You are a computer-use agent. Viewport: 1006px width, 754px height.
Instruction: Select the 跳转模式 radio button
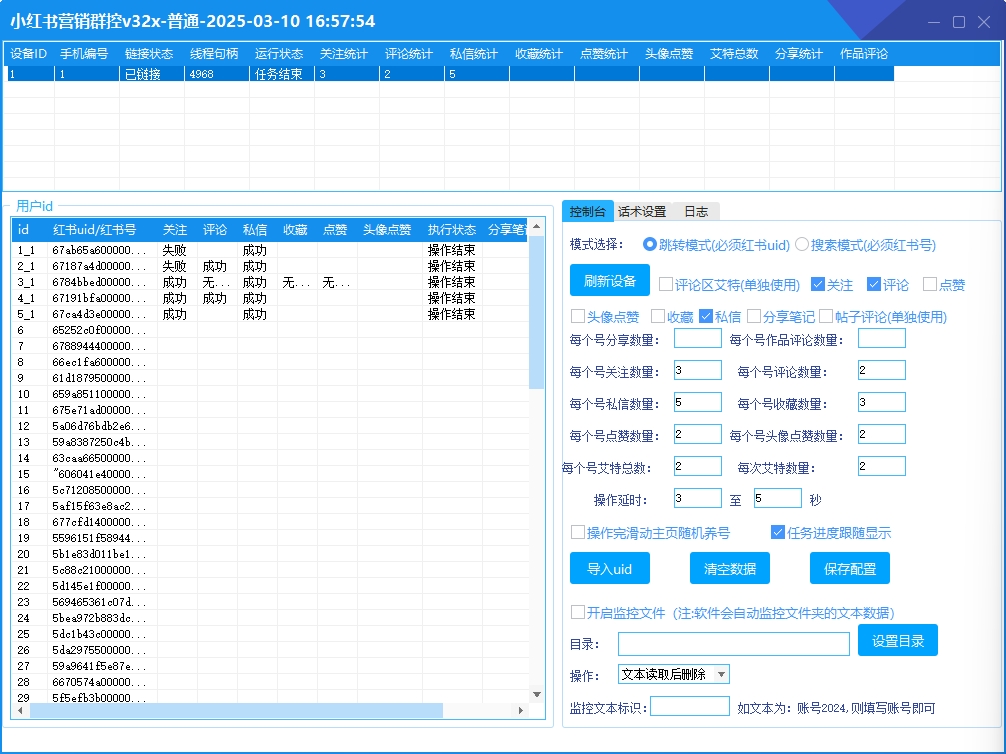point(649,244)
